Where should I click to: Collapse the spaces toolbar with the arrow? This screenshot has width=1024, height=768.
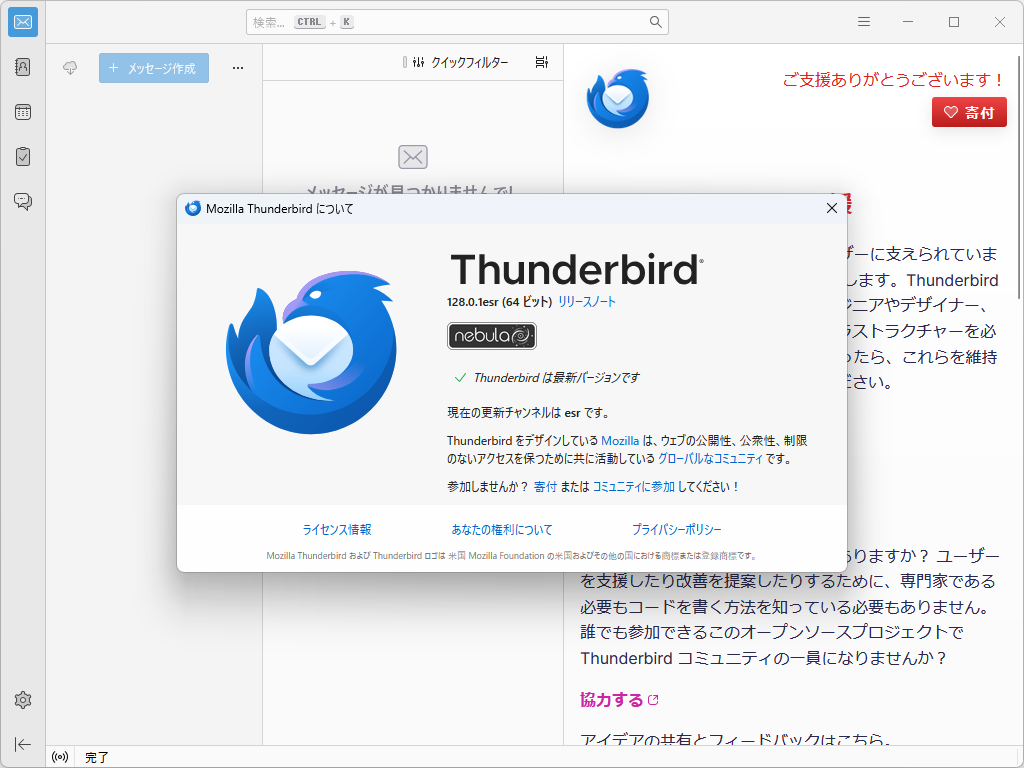(x=22, y=744)
